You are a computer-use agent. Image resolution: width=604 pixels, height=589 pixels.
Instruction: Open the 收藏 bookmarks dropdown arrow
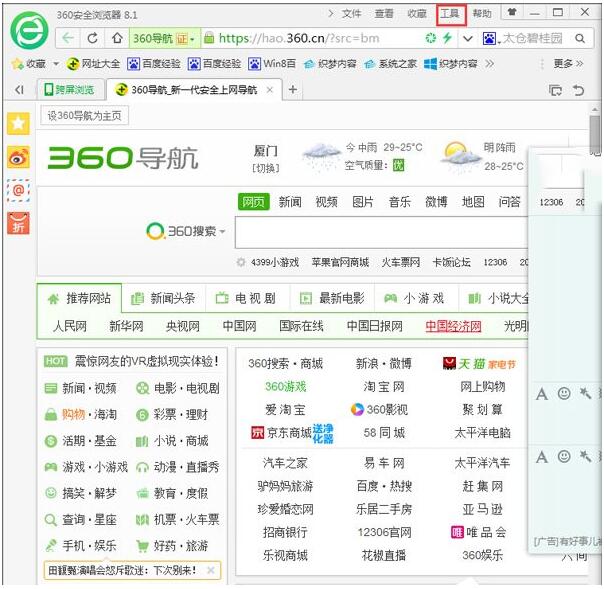click(x=56, y=64)
